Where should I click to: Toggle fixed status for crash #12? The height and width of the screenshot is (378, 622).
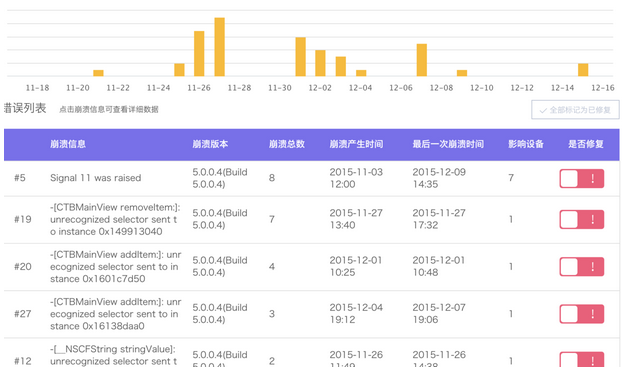coord(582,359)
